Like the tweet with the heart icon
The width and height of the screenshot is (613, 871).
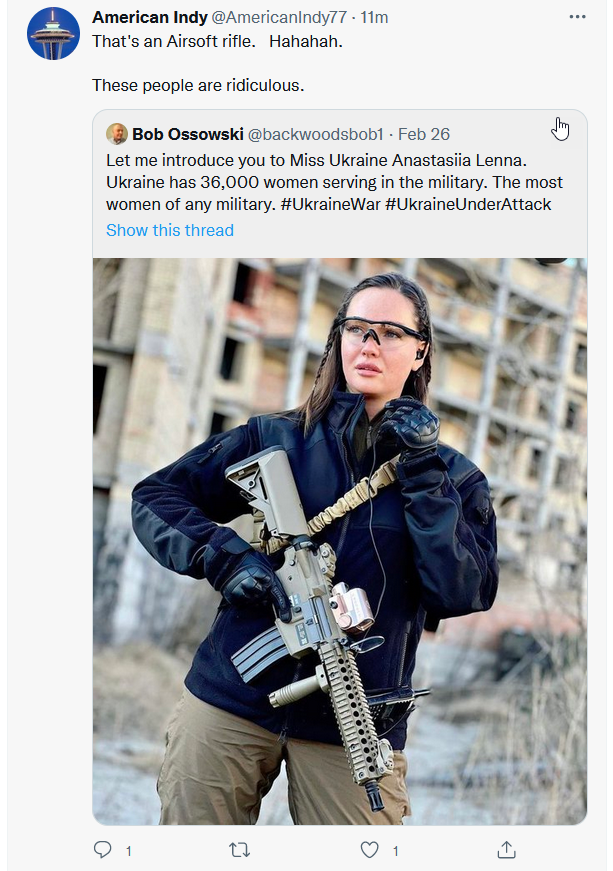click(370, 850)
